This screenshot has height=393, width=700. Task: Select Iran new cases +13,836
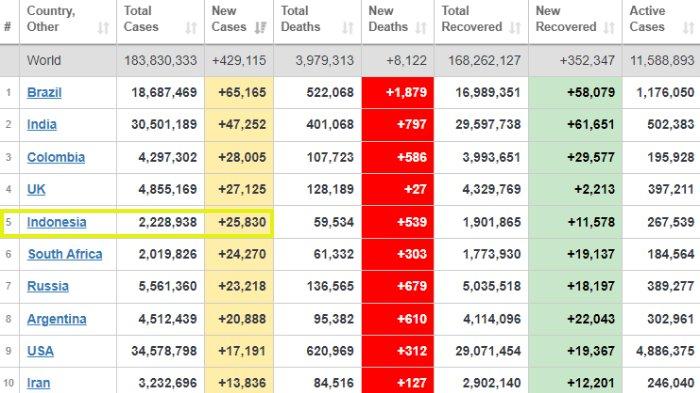pyautogui.click(x=242, y=383)
